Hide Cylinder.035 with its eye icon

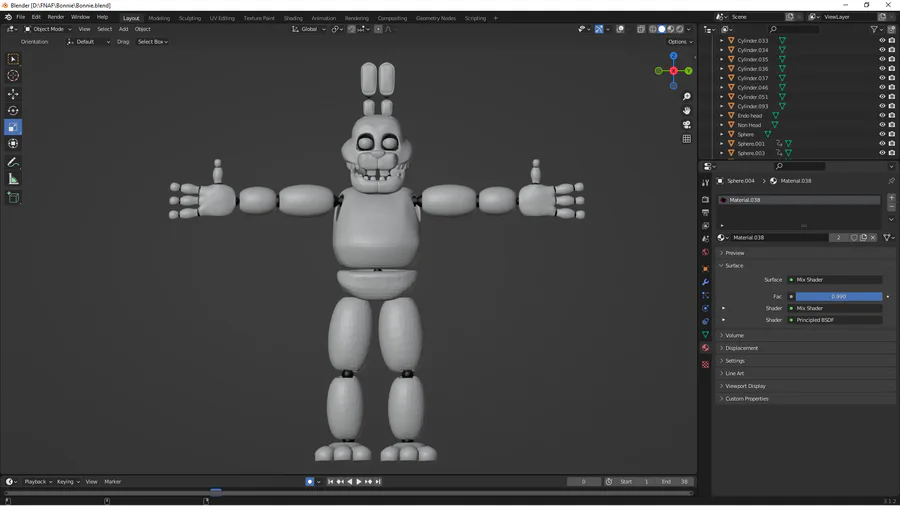882,59
